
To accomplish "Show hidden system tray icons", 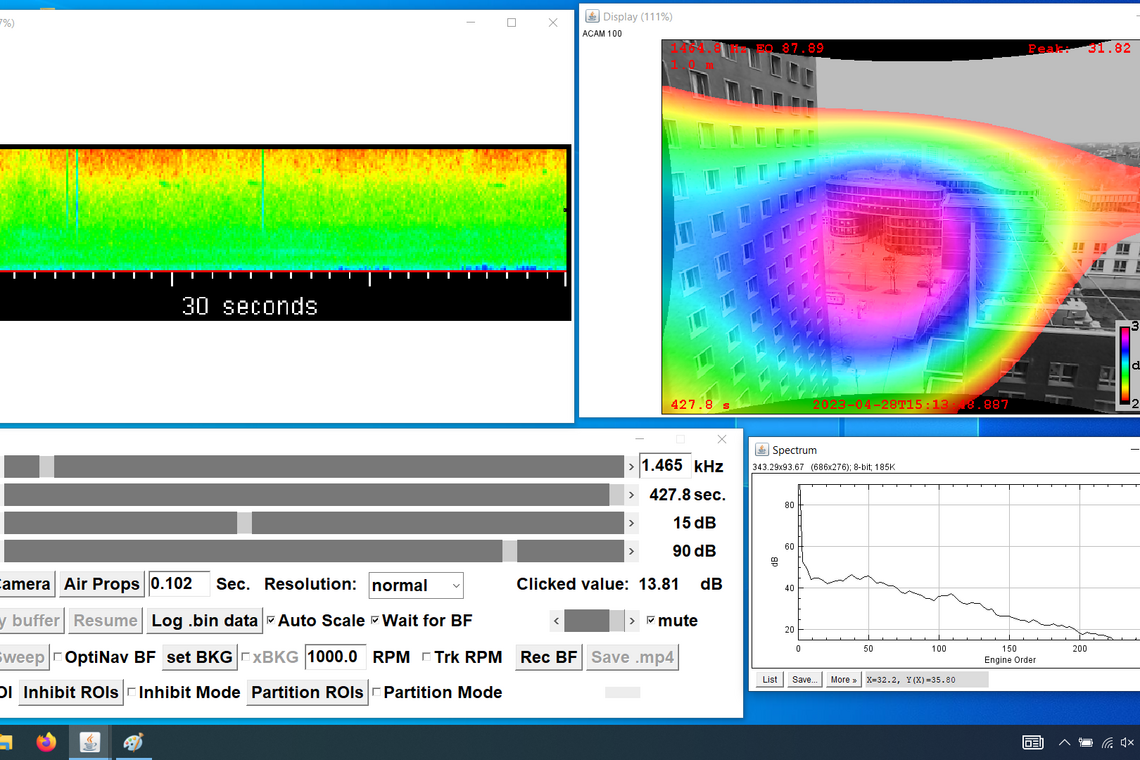I will coord(1064,742).
